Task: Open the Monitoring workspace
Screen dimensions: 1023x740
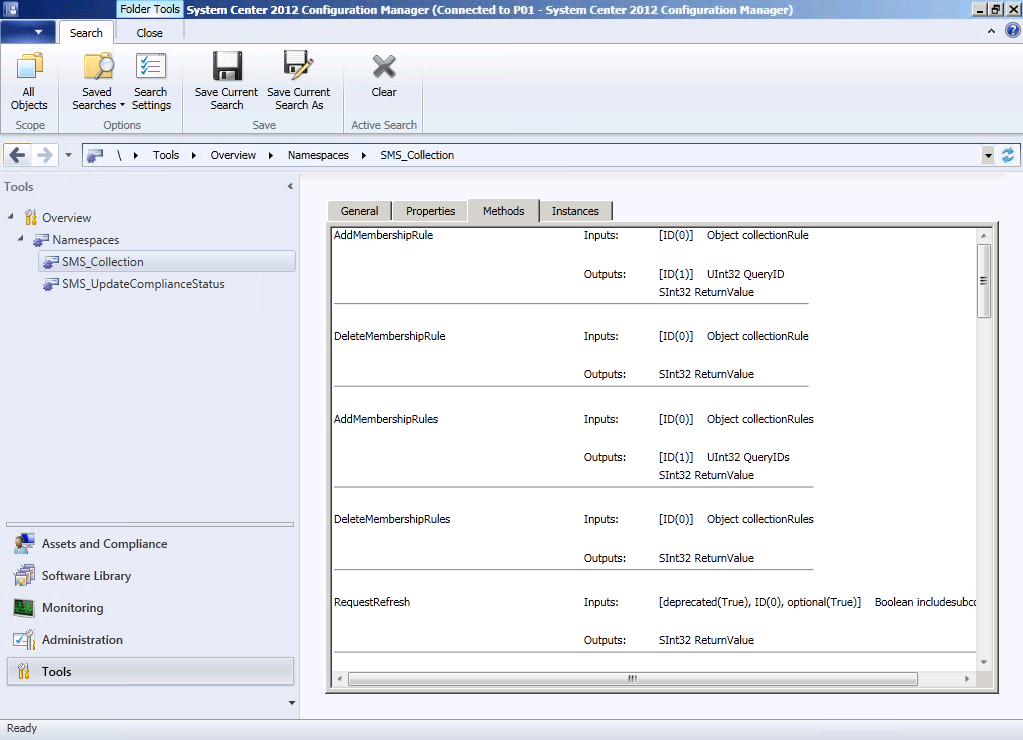Action: click(x=150, y=608)
